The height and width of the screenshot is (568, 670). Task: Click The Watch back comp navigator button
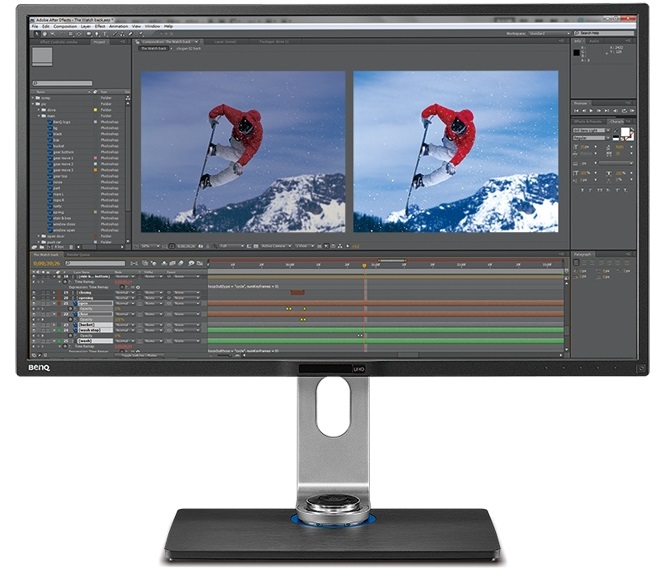(x=154, y=48)
